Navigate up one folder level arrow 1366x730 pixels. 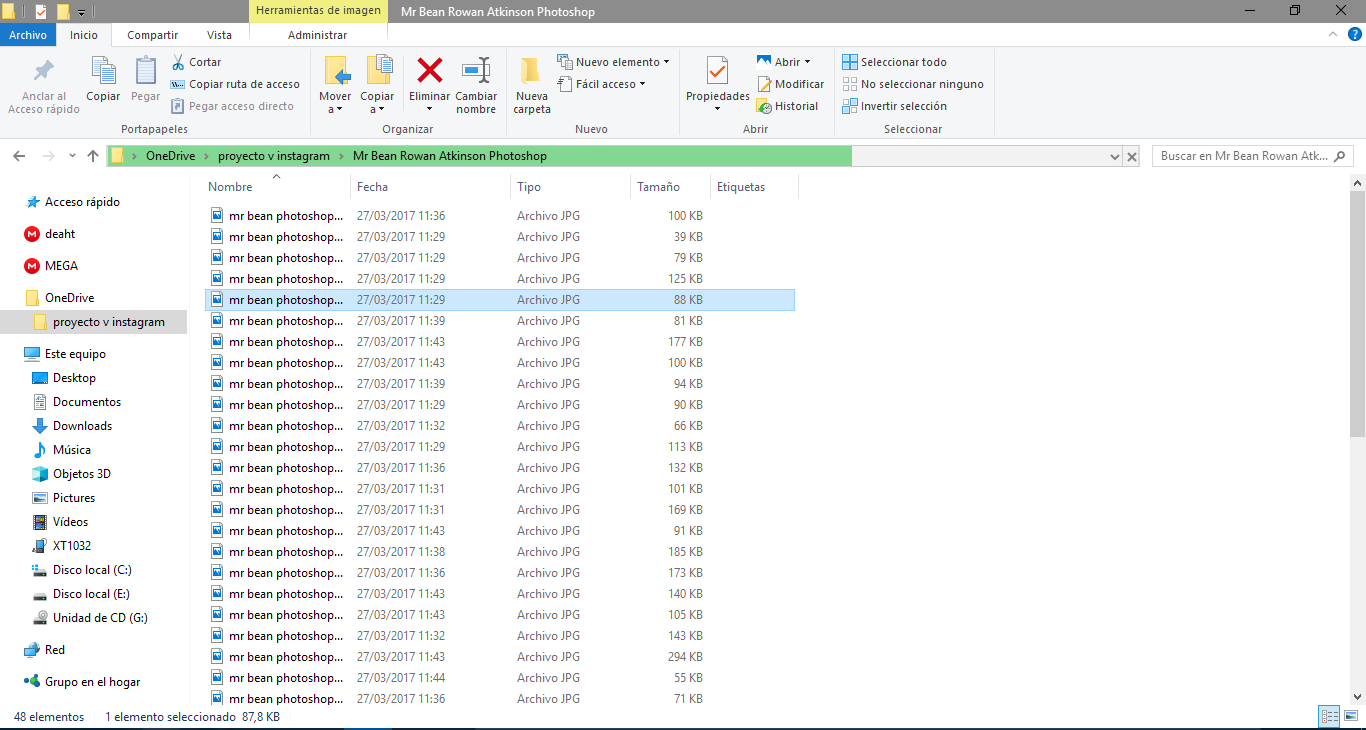(x=94, y=156)
